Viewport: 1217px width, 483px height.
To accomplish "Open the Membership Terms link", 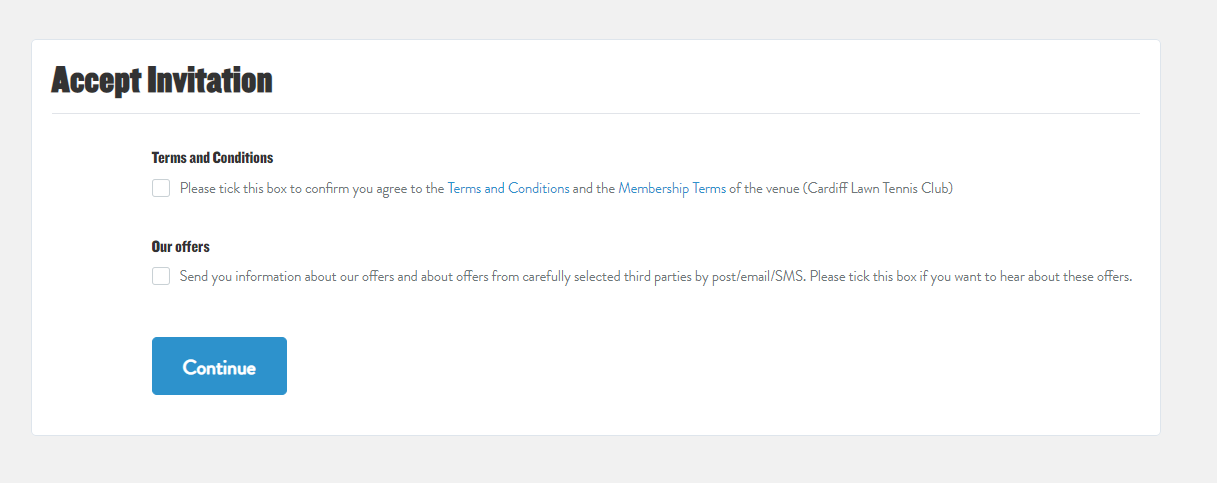I will point(672,188).
